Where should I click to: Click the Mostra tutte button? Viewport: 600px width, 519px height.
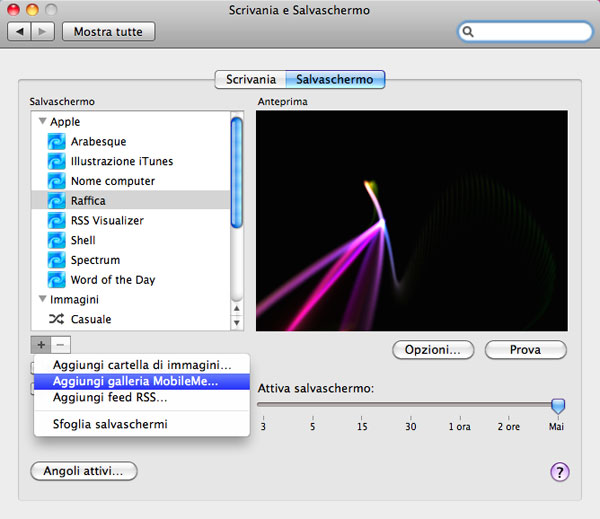[x=108, y=31]
